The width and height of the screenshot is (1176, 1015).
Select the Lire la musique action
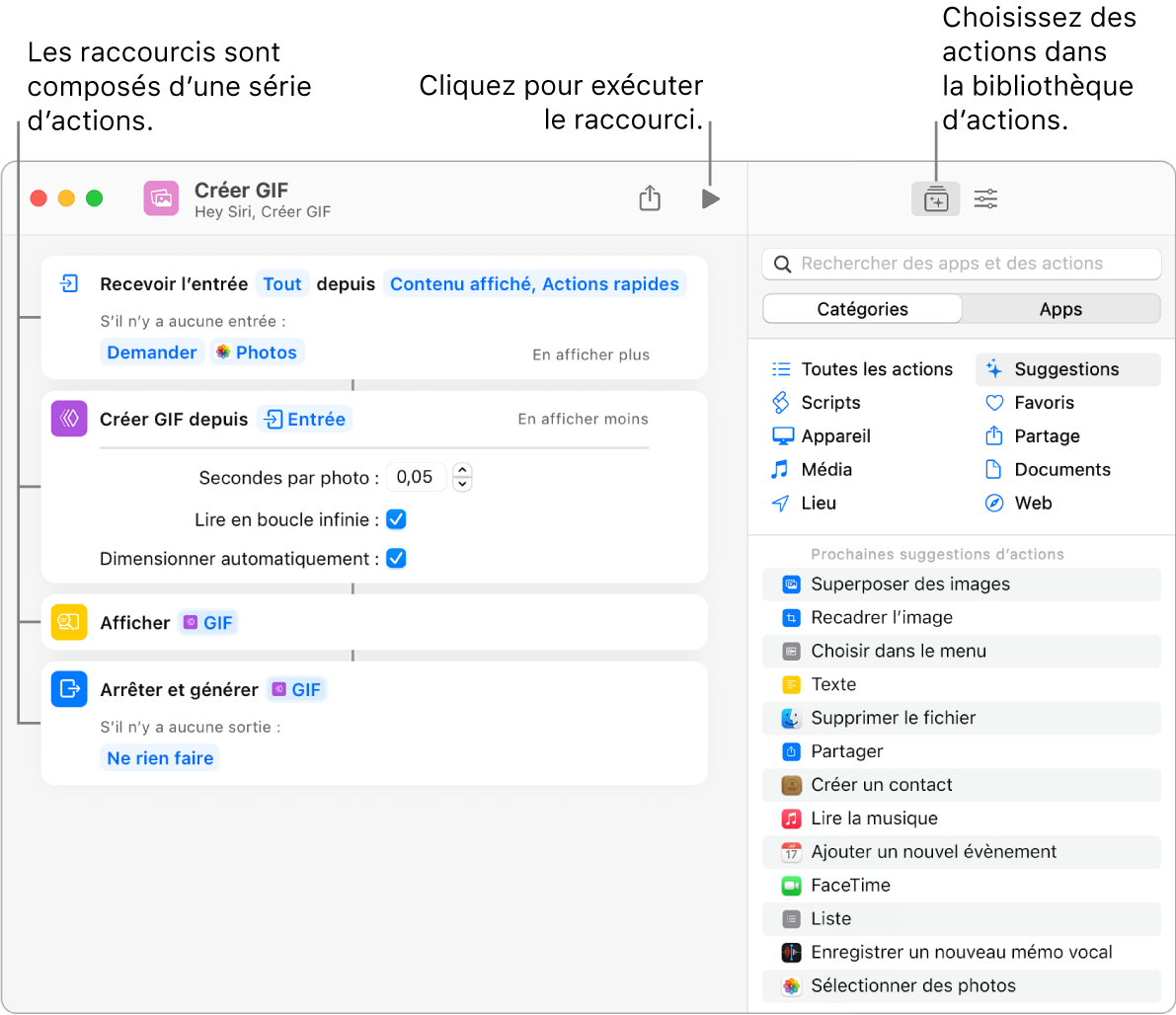pos(962,819)
